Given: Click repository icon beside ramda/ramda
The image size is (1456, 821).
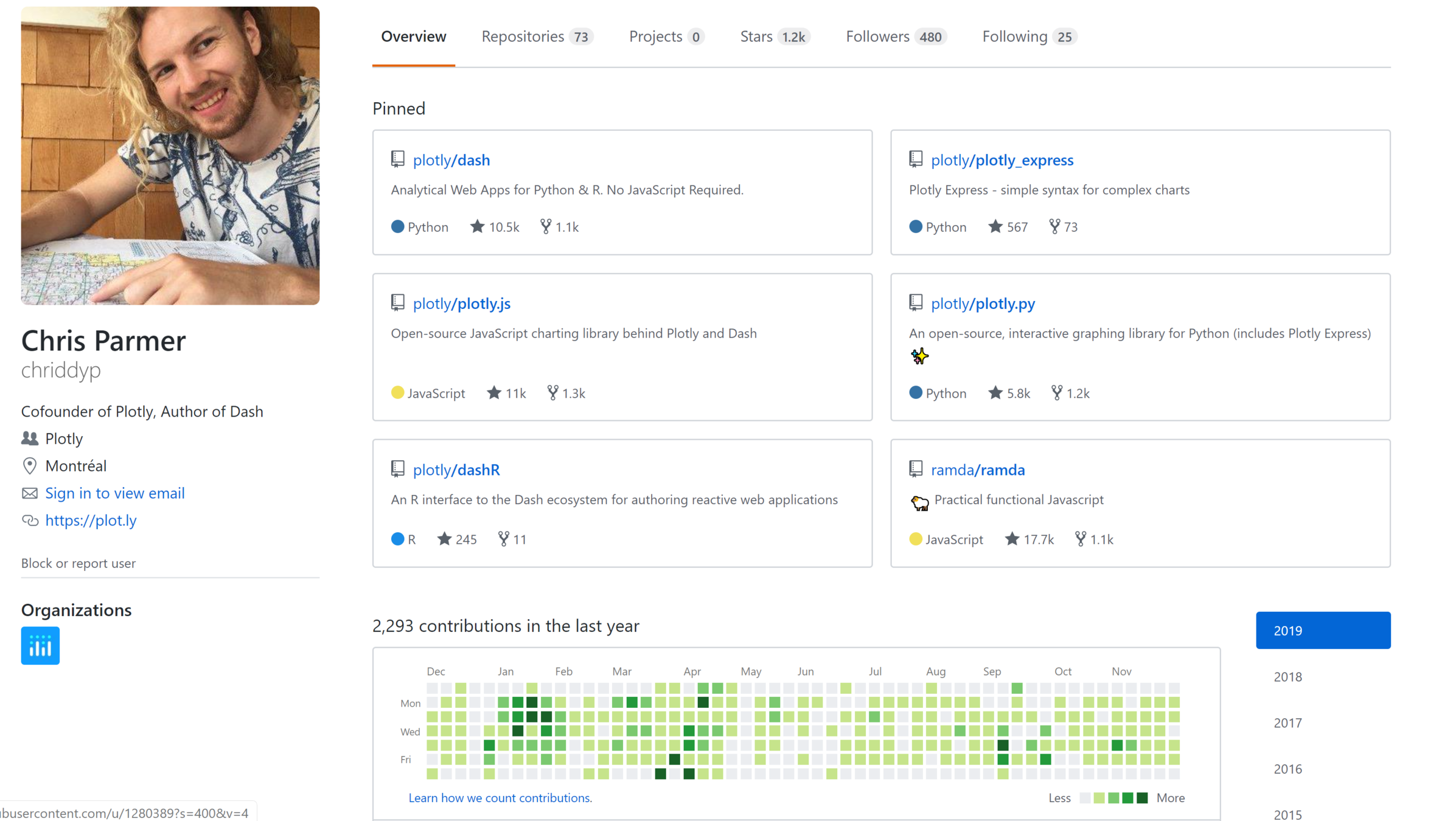Looking at the screenshot, I should point(915,469).
